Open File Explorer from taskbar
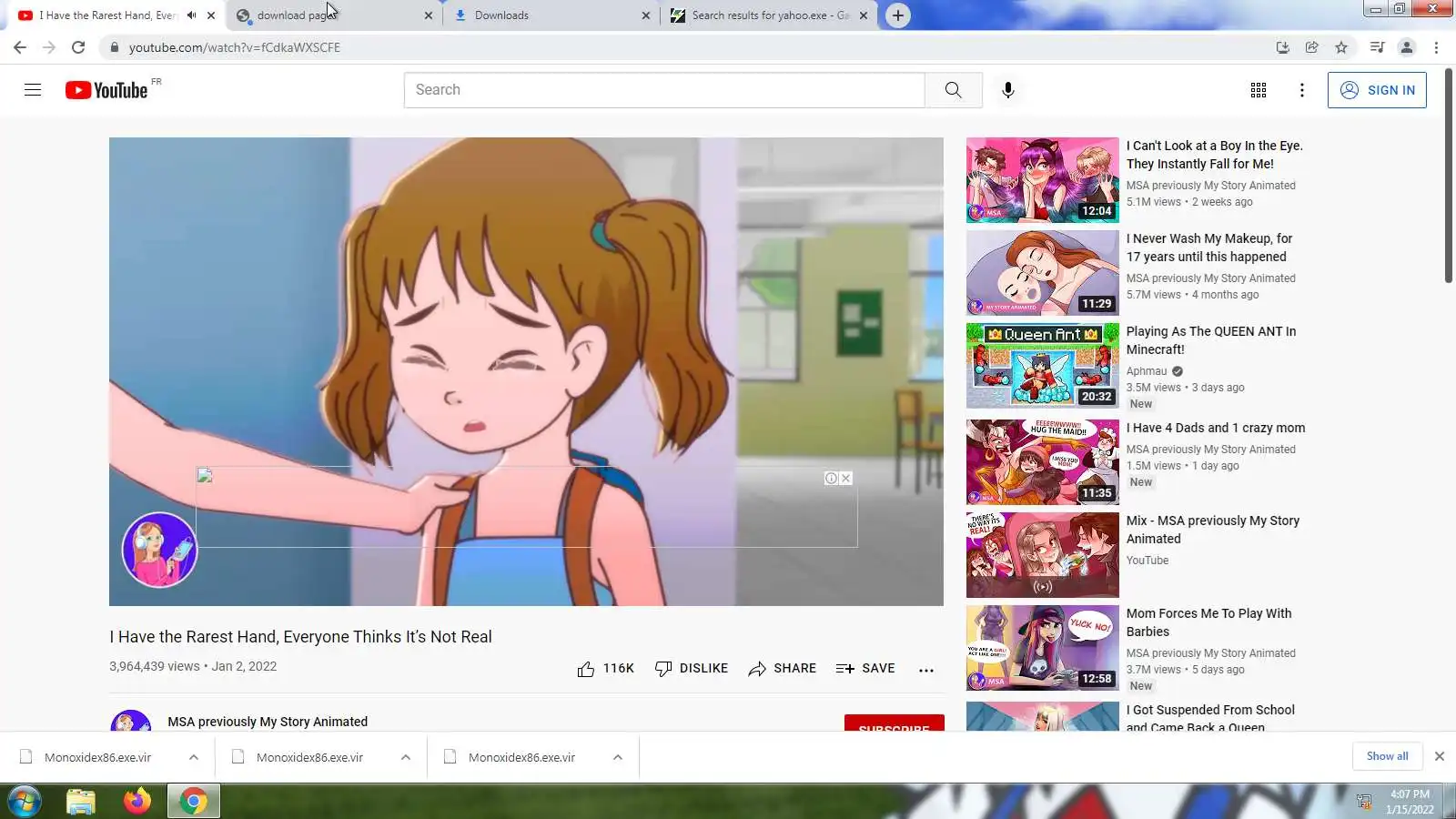Screen dimensions: 1456x819 [x=81, y=802]
